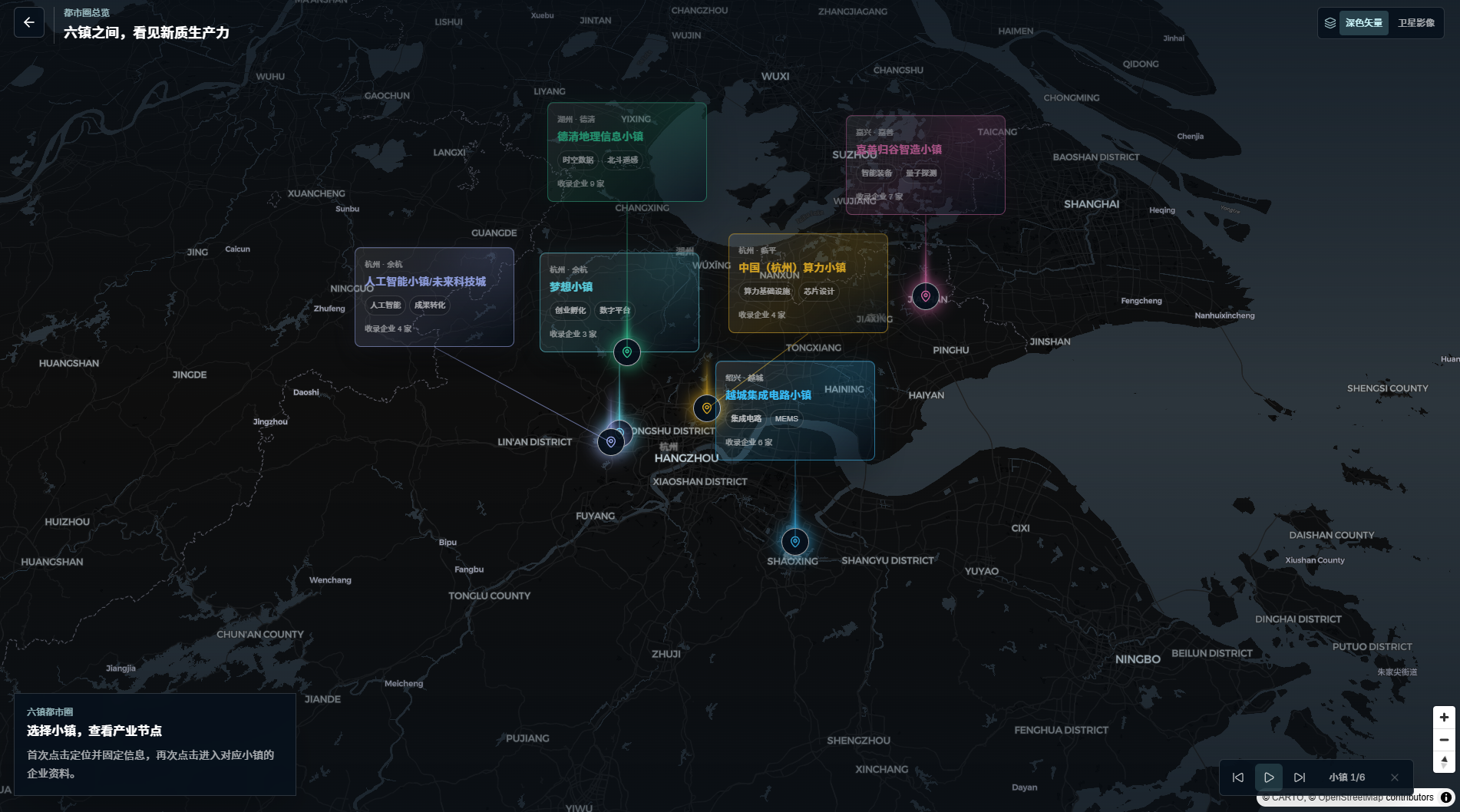The image size is (1460, 812).
Task: Click the 都市圈总览 breadcrumb label
Action: pyautogui.click(x=87, y=13)
